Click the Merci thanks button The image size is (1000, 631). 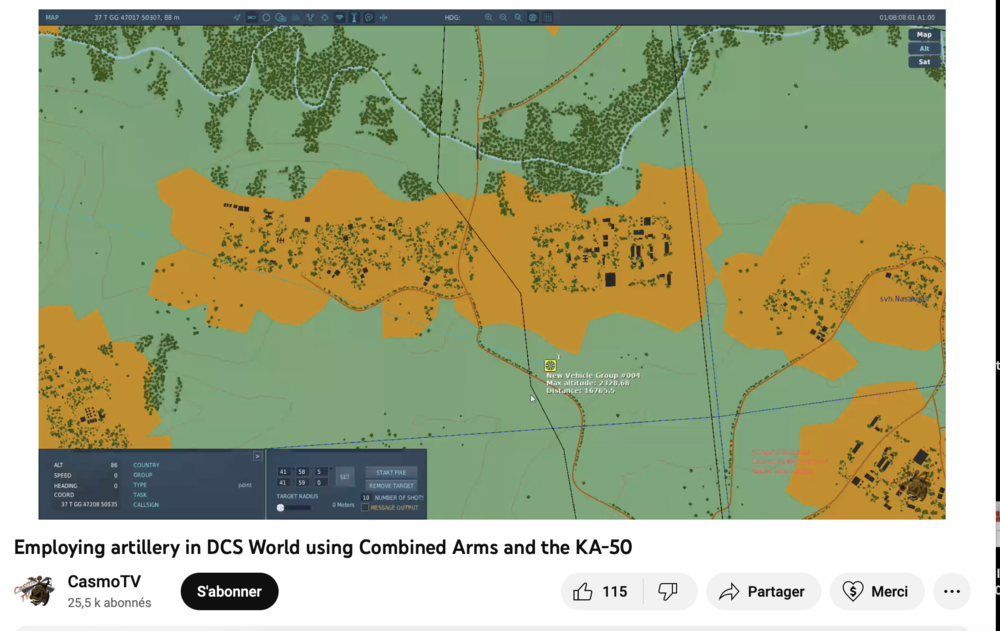click(877, 591)
